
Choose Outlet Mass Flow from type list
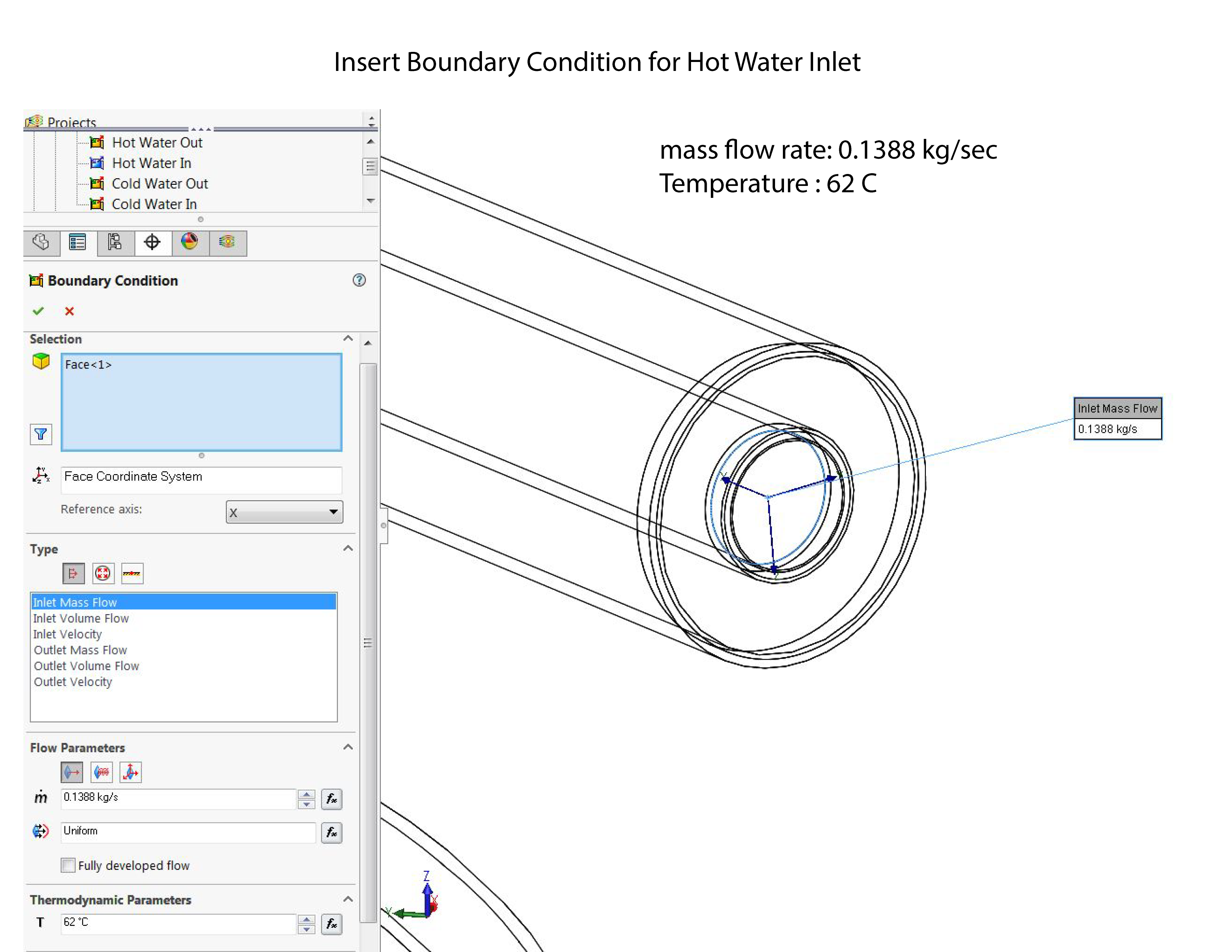80,650
